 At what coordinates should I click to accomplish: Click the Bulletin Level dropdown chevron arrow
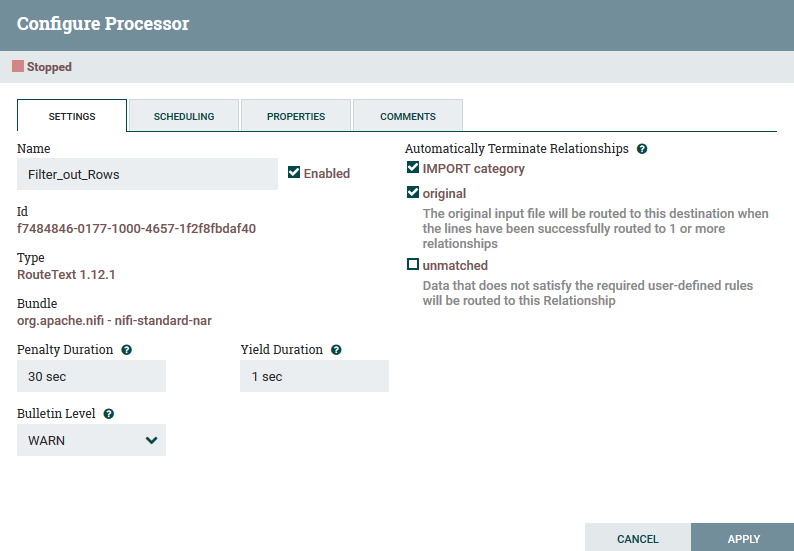pyautogui.click(x=151, y=440)
